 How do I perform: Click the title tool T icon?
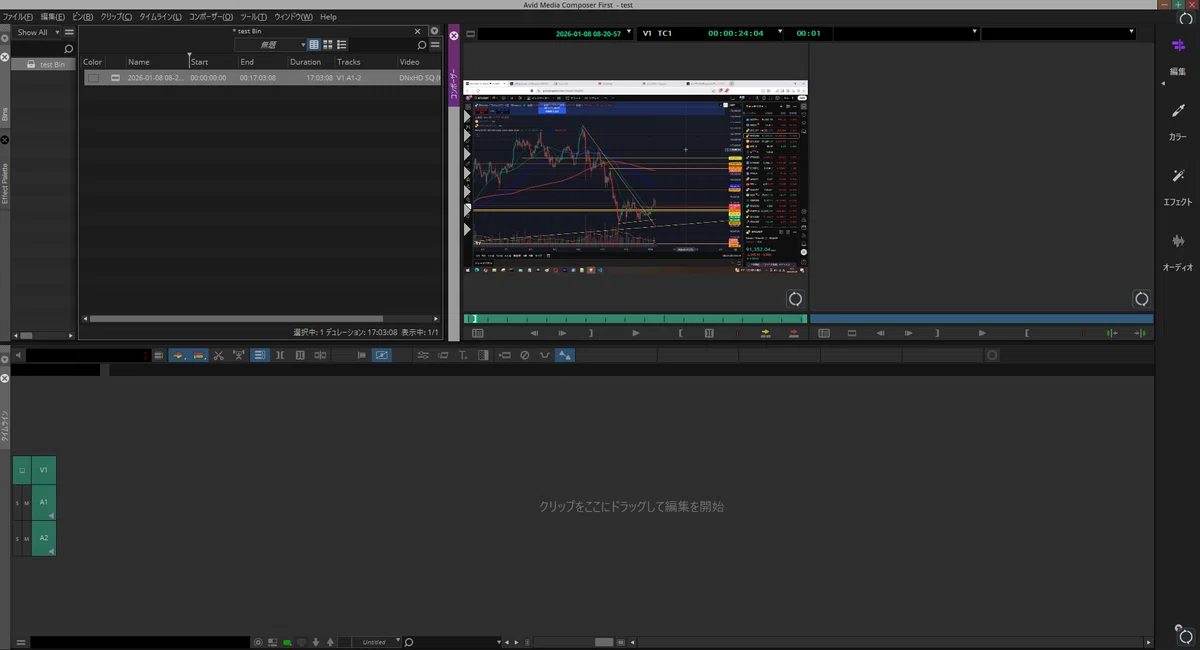463,355
